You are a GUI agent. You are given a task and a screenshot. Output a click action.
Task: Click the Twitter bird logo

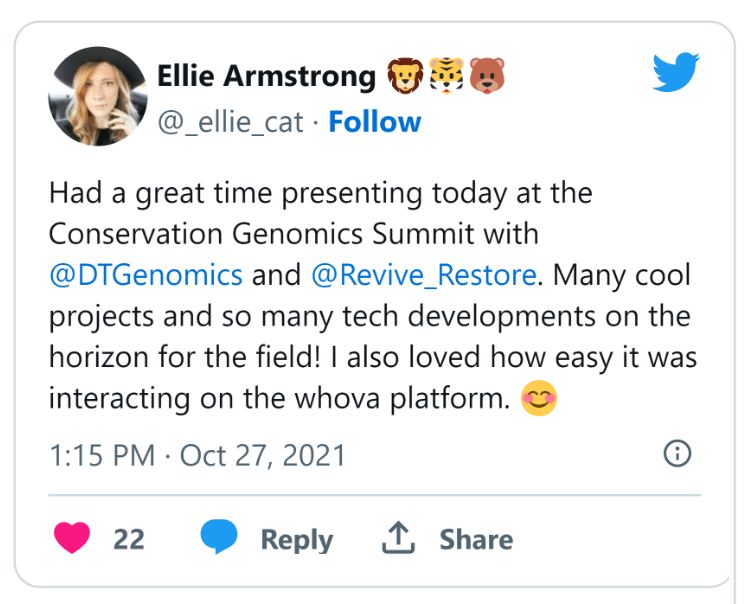coord(676,72)
